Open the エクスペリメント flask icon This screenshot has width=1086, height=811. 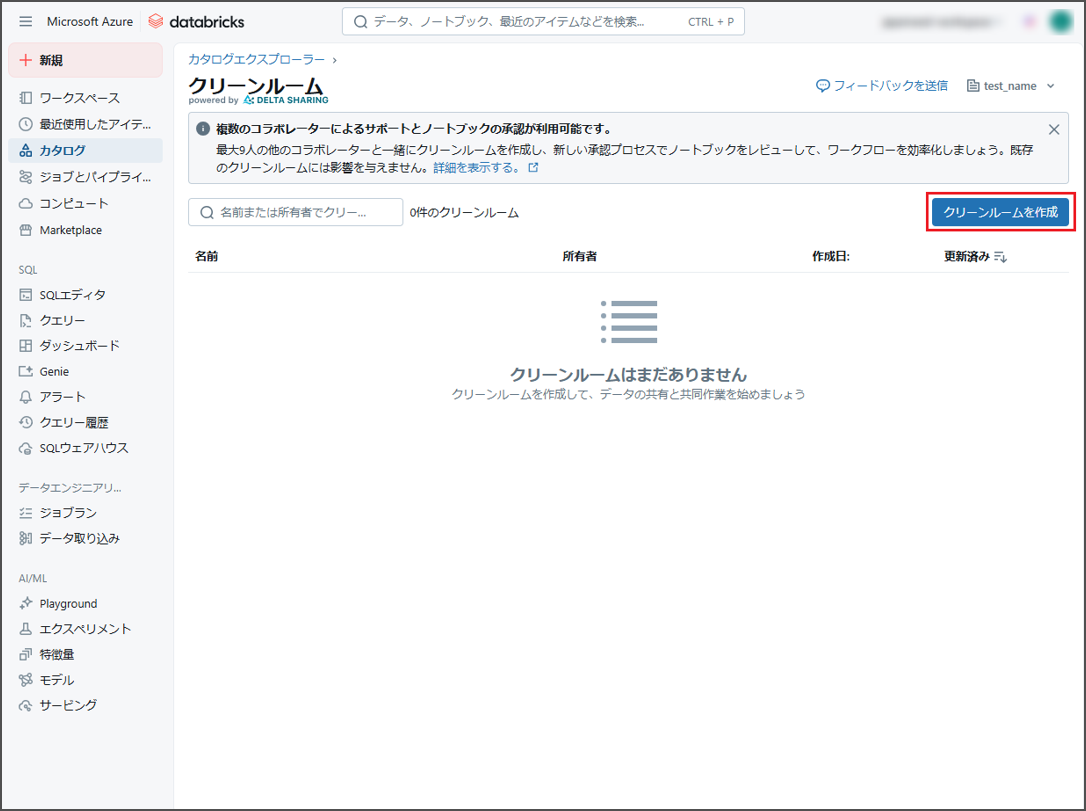click(26, 629)
